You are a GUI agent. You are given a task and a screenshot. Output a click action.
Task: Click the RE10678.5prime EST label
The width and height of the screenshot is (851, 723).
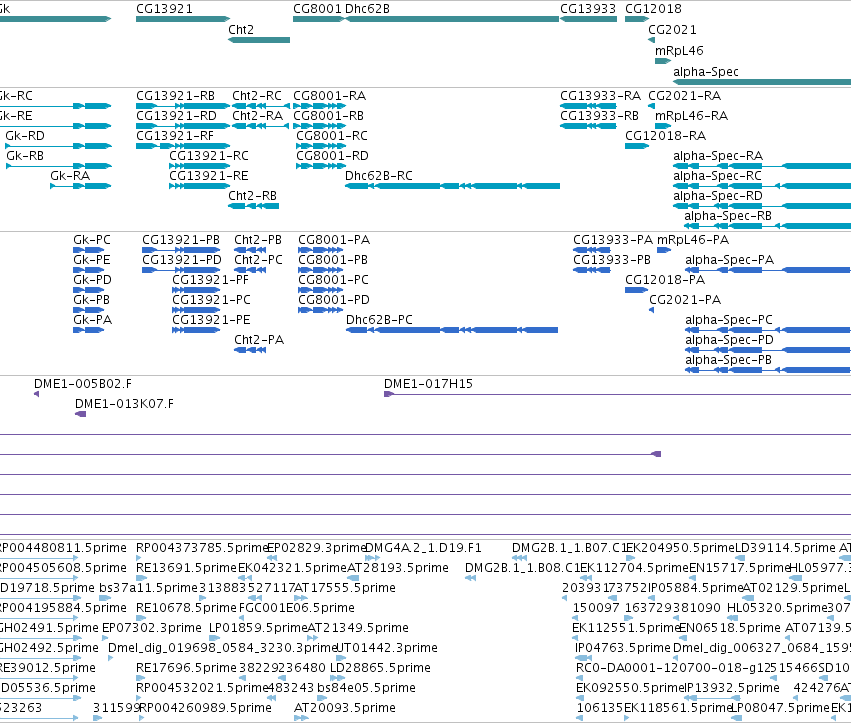click(186, 608)
